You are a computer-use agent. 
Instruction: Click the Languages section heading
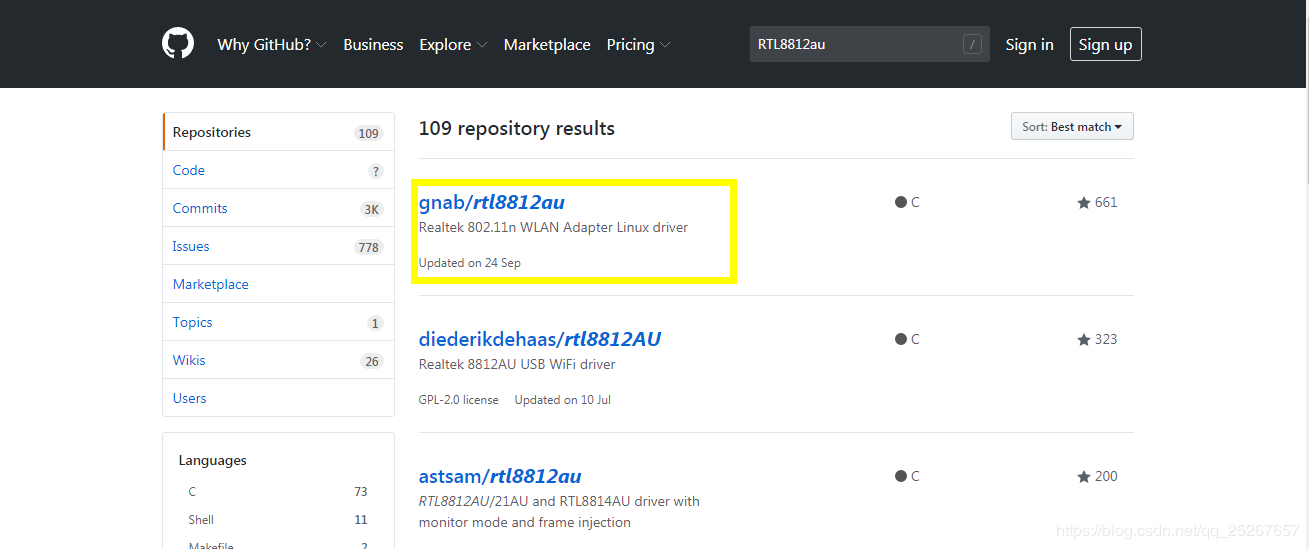point(213,460)
